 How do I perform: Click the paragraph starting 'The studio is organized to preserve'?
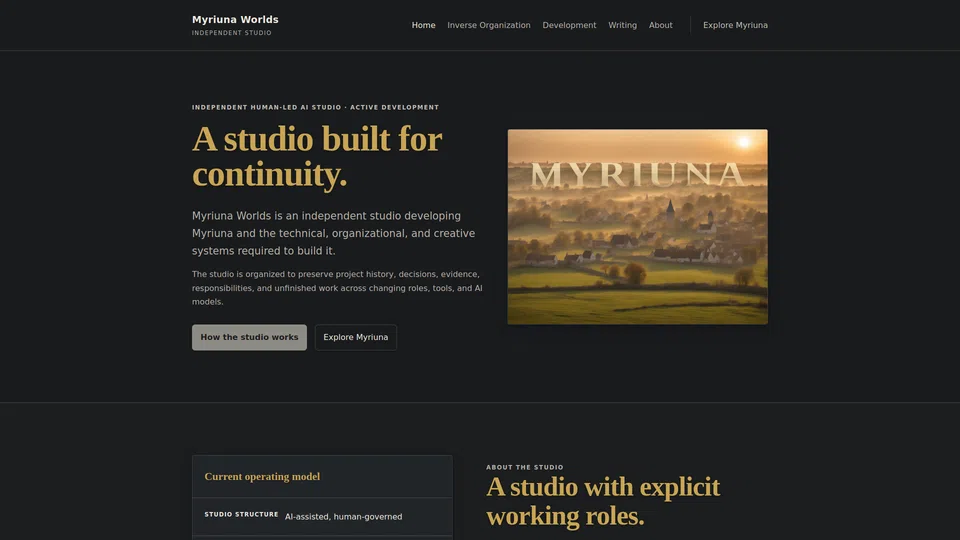point(337,288)
